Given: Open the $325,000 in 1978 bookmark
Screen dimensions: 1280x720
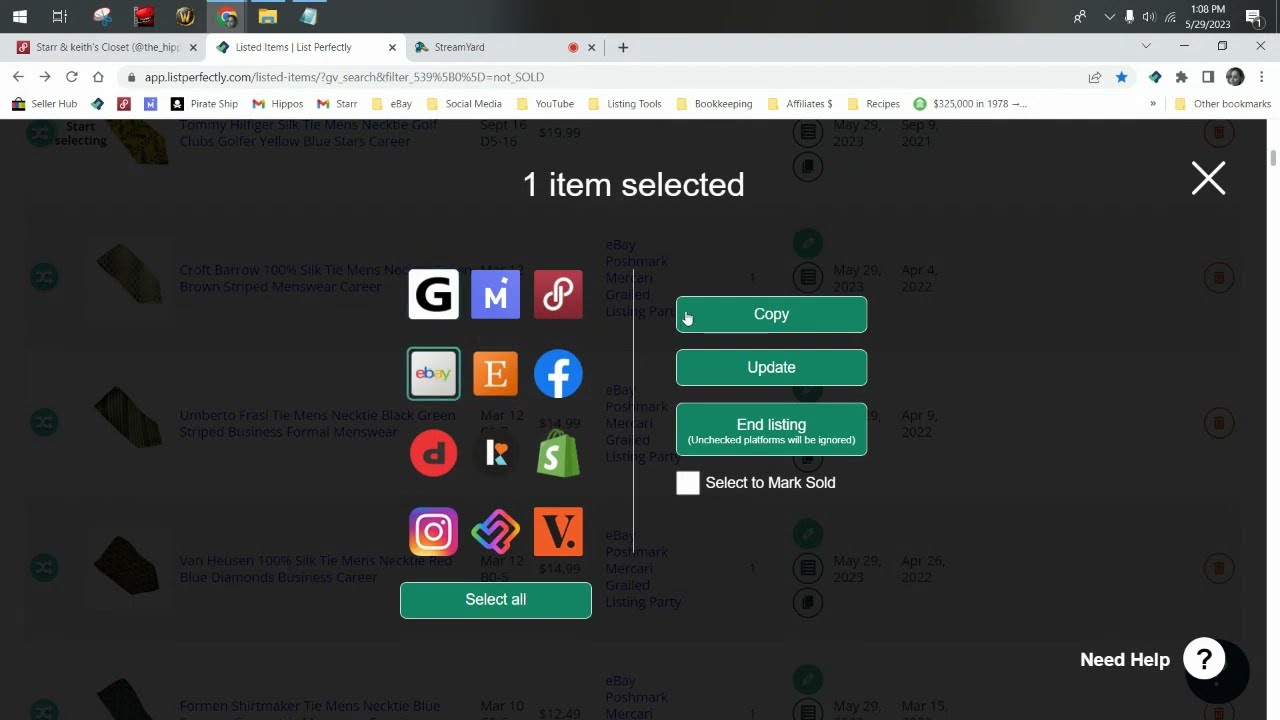Looking at the screenshot, I should [x=970, y=103].
